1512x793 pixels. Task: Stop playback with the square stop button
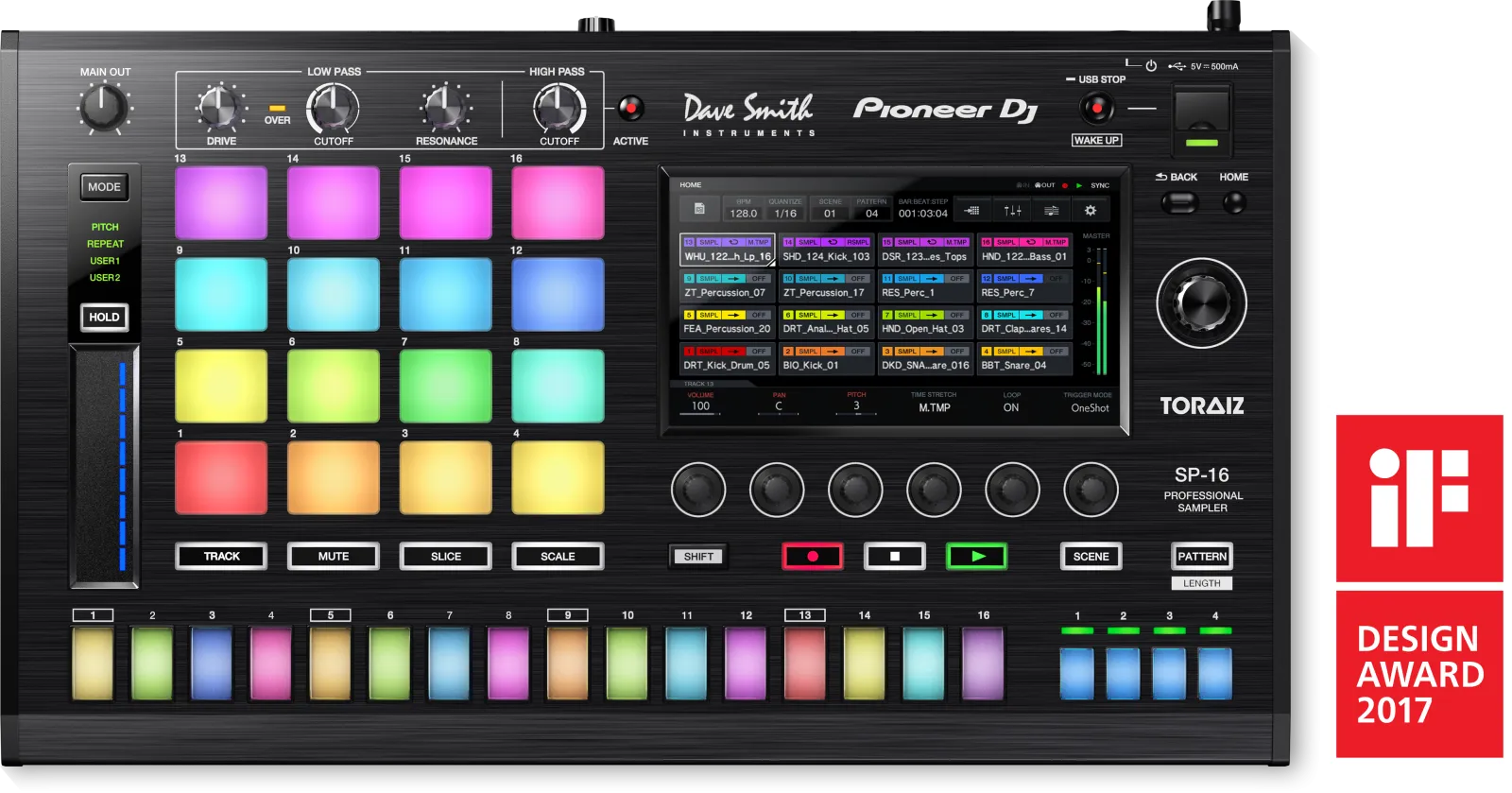(x=895, y=557)
